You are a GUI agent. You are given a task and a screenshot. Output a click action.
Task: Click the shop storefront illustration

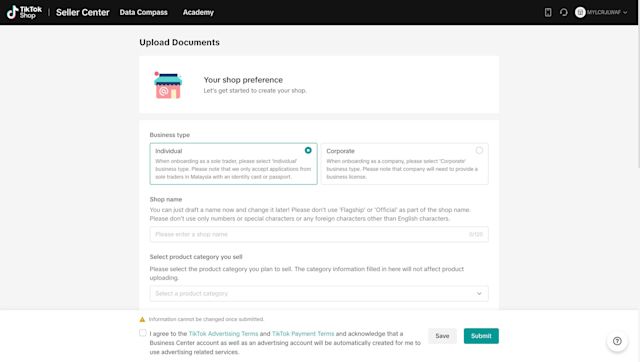click(x=168, y=85)
